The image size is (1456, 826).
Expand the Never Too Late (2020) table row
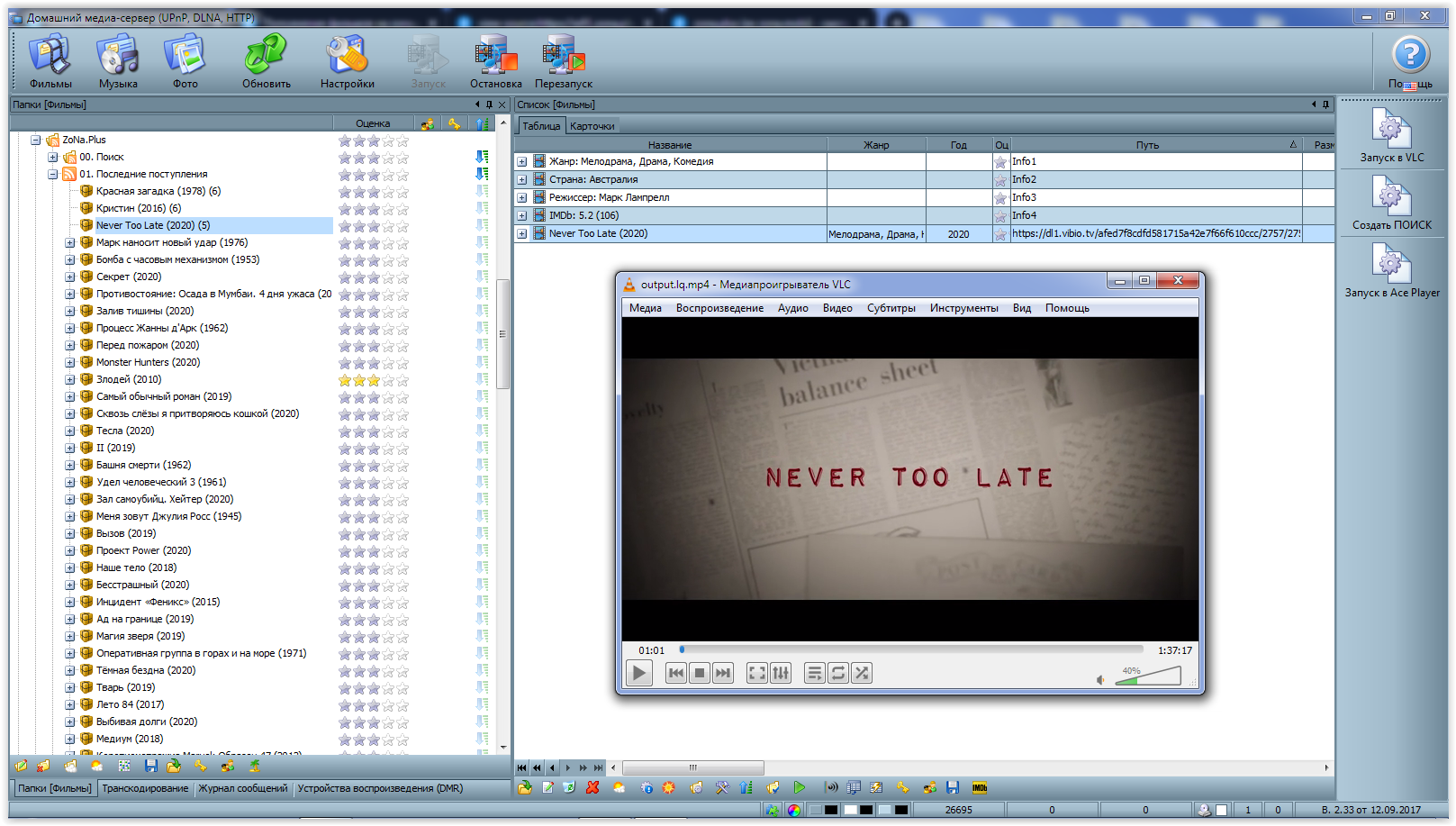521,234
